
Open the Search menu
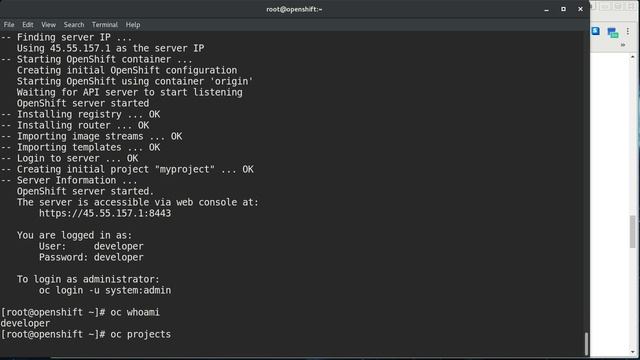pyautogui.click(x=74, y=25)
